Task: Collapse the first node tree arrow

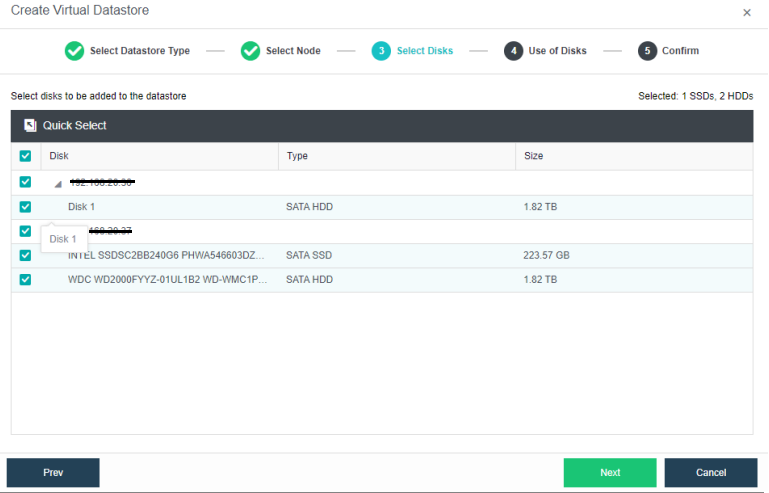Action: (x=58, y=184)
